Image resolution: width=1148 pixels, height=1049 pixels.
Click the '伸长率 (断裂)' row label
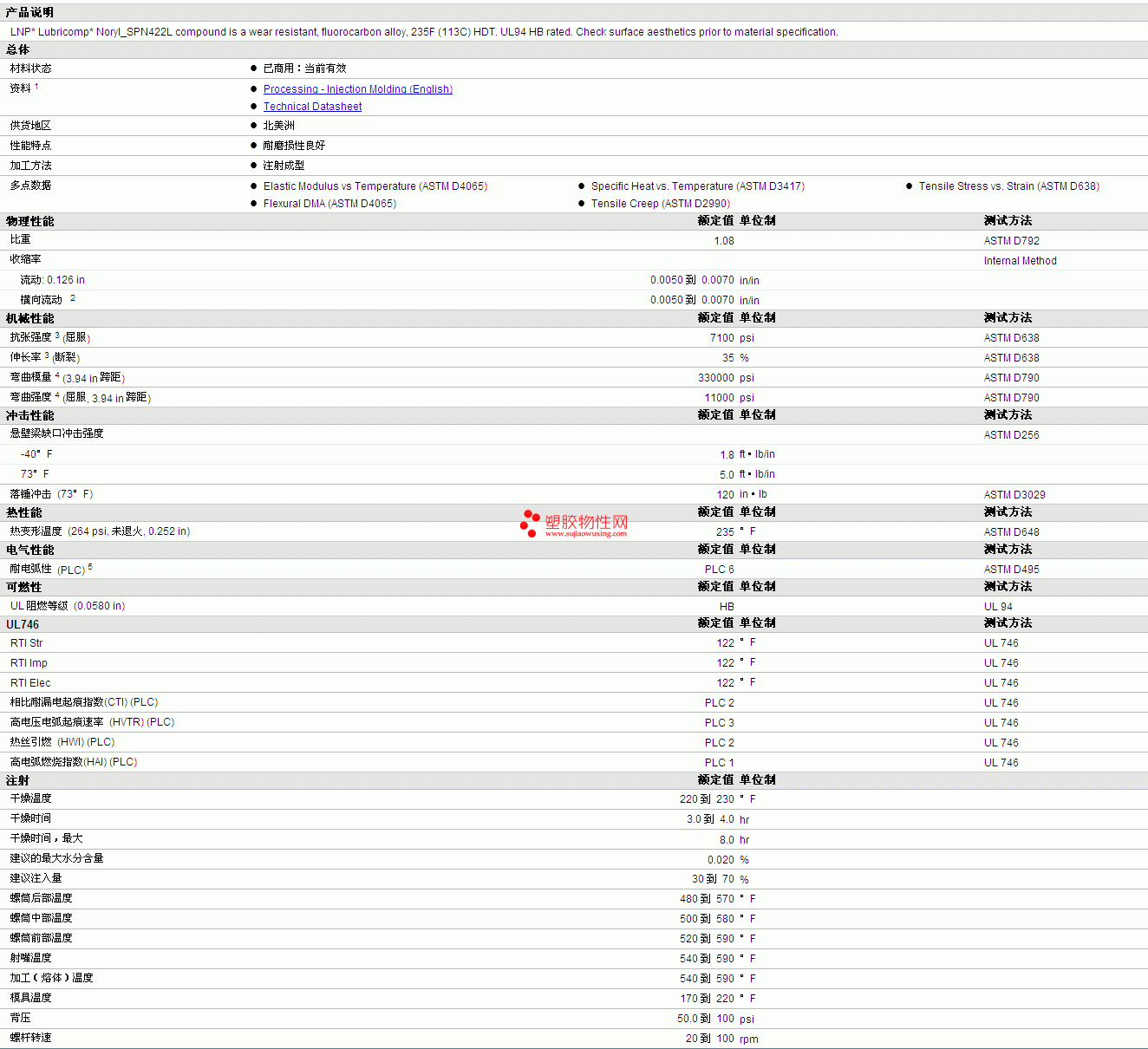(x=45, y=357)
